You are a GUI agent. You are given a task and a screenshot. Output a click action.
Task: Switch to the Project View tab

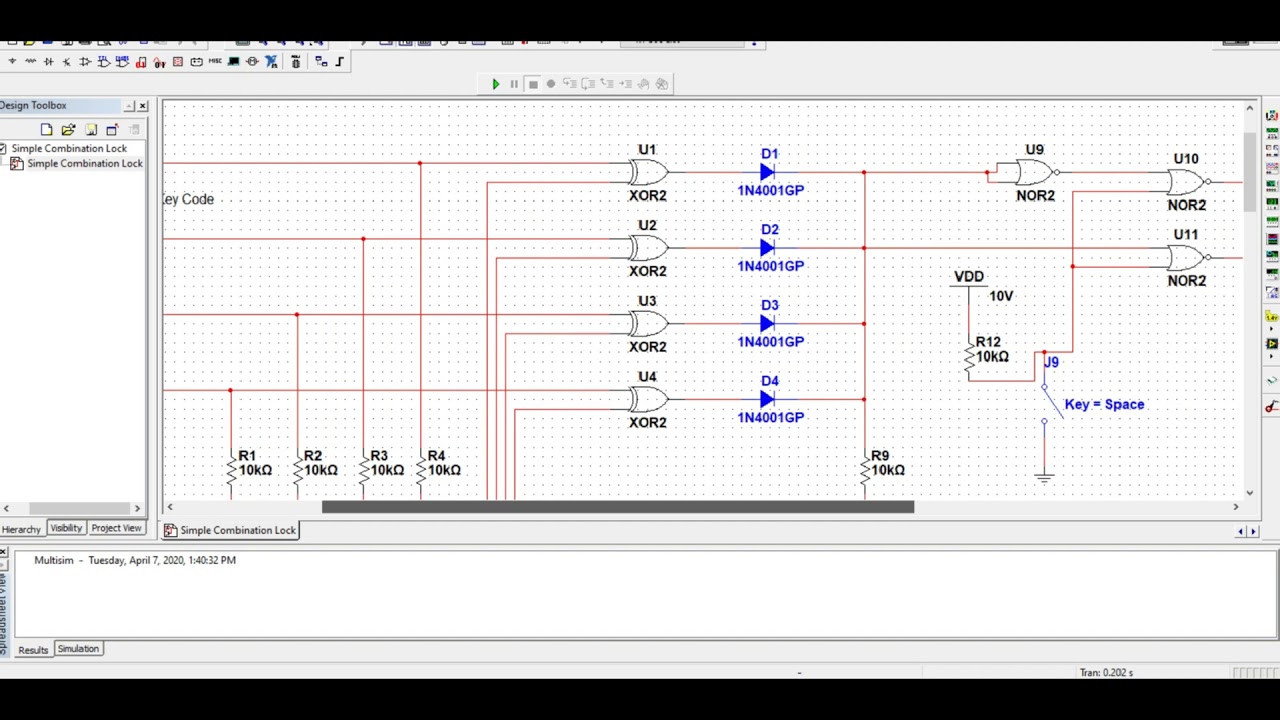click(116, 528)
